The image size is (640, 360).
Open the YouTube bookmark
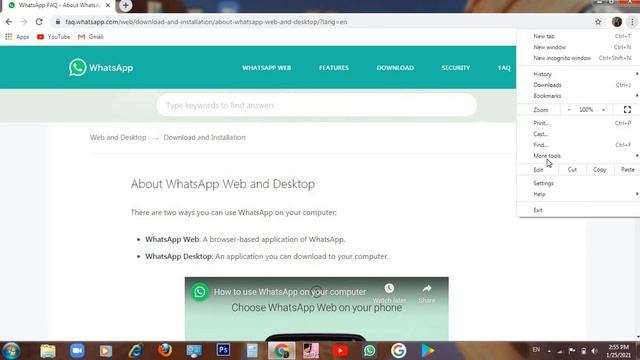[x=53, y=37]
